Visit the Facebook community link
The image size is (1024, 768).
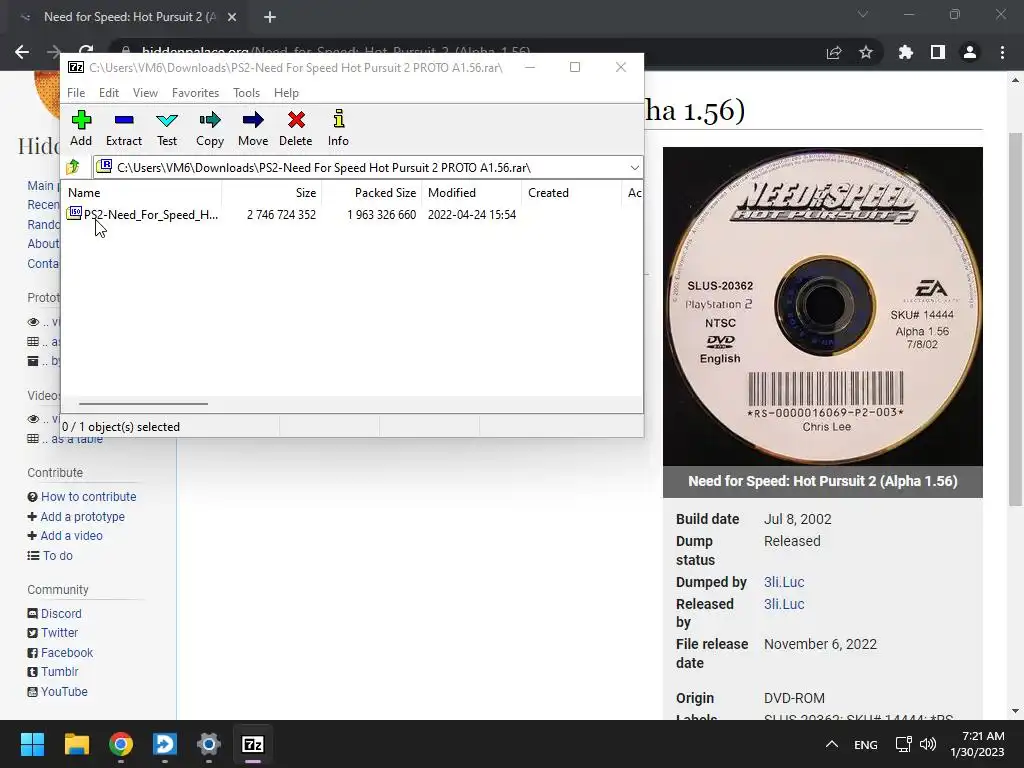(67, 653)
